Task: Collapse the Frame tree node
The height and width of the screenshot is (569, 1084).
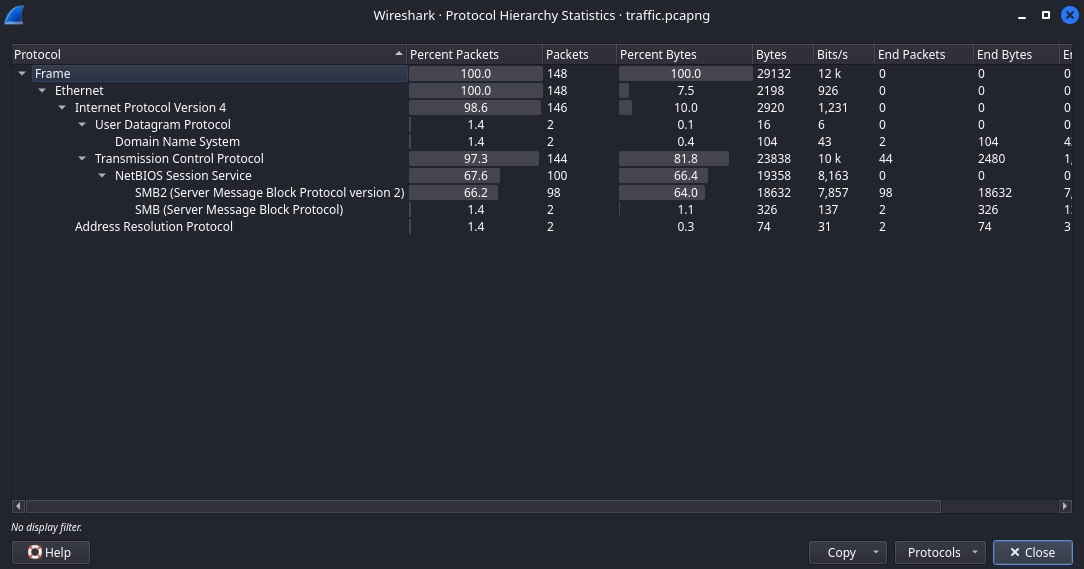Action: pos(22,74)
